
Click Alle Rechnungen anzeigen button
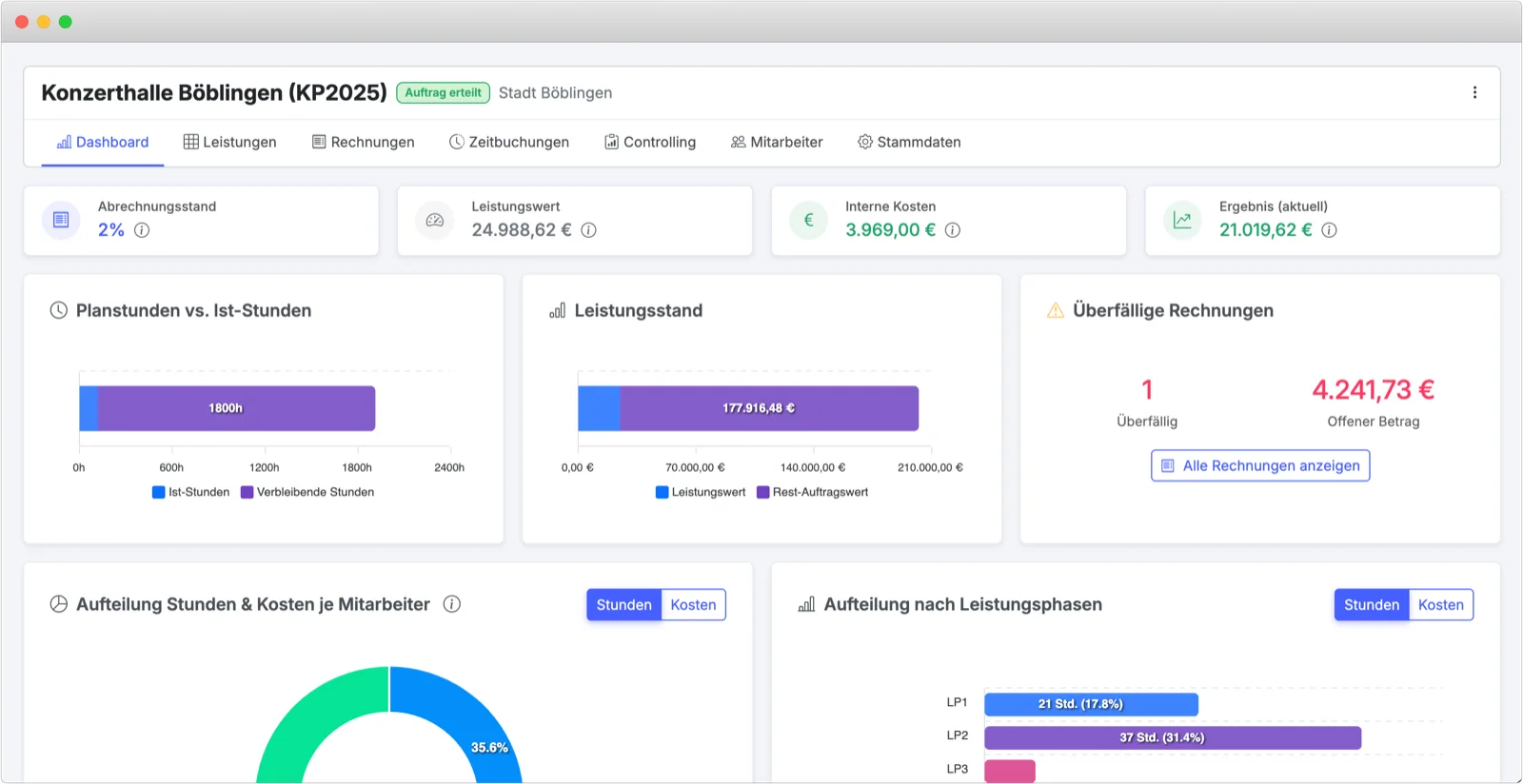click(x=1260, y=465)
